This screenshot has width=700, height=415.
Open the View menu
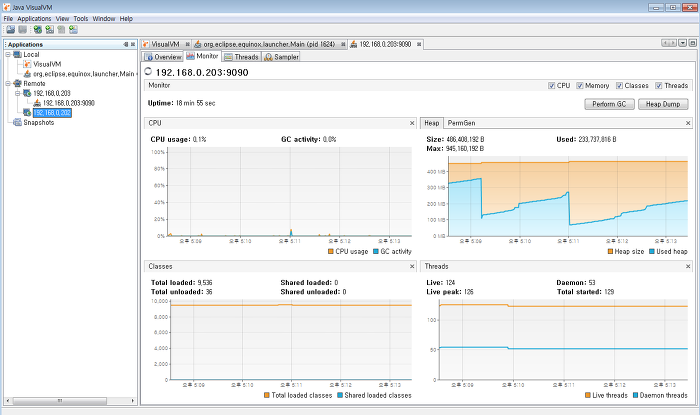tap(62, 19)
